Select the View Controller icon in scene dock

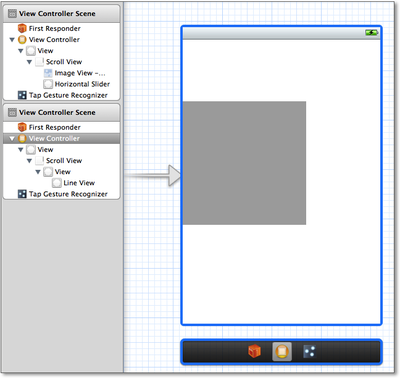pyautogui.click(x=282, y=351)
